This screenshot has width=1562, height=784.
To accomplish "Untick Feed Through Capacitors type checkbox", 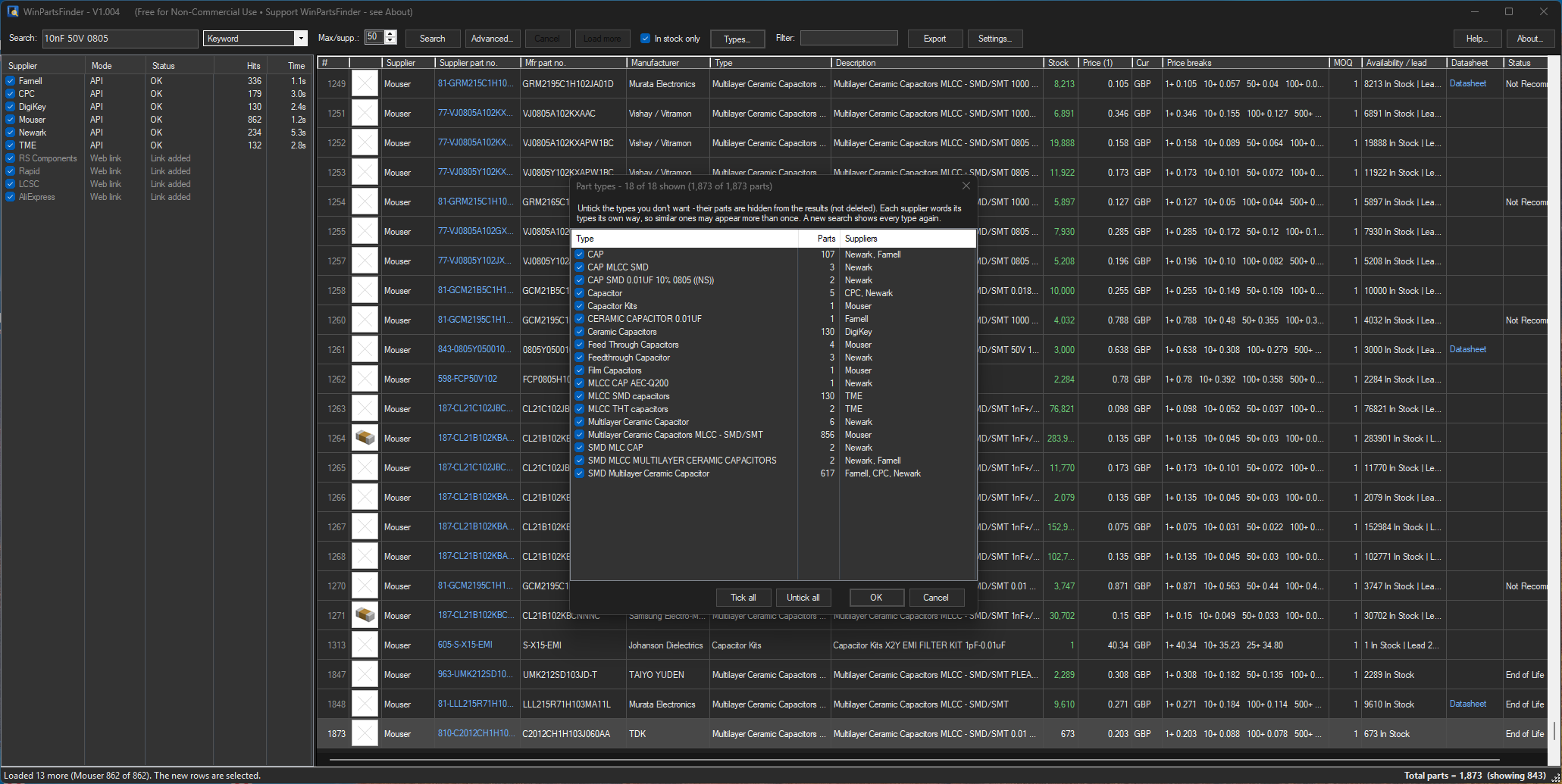I will (580, 345).
